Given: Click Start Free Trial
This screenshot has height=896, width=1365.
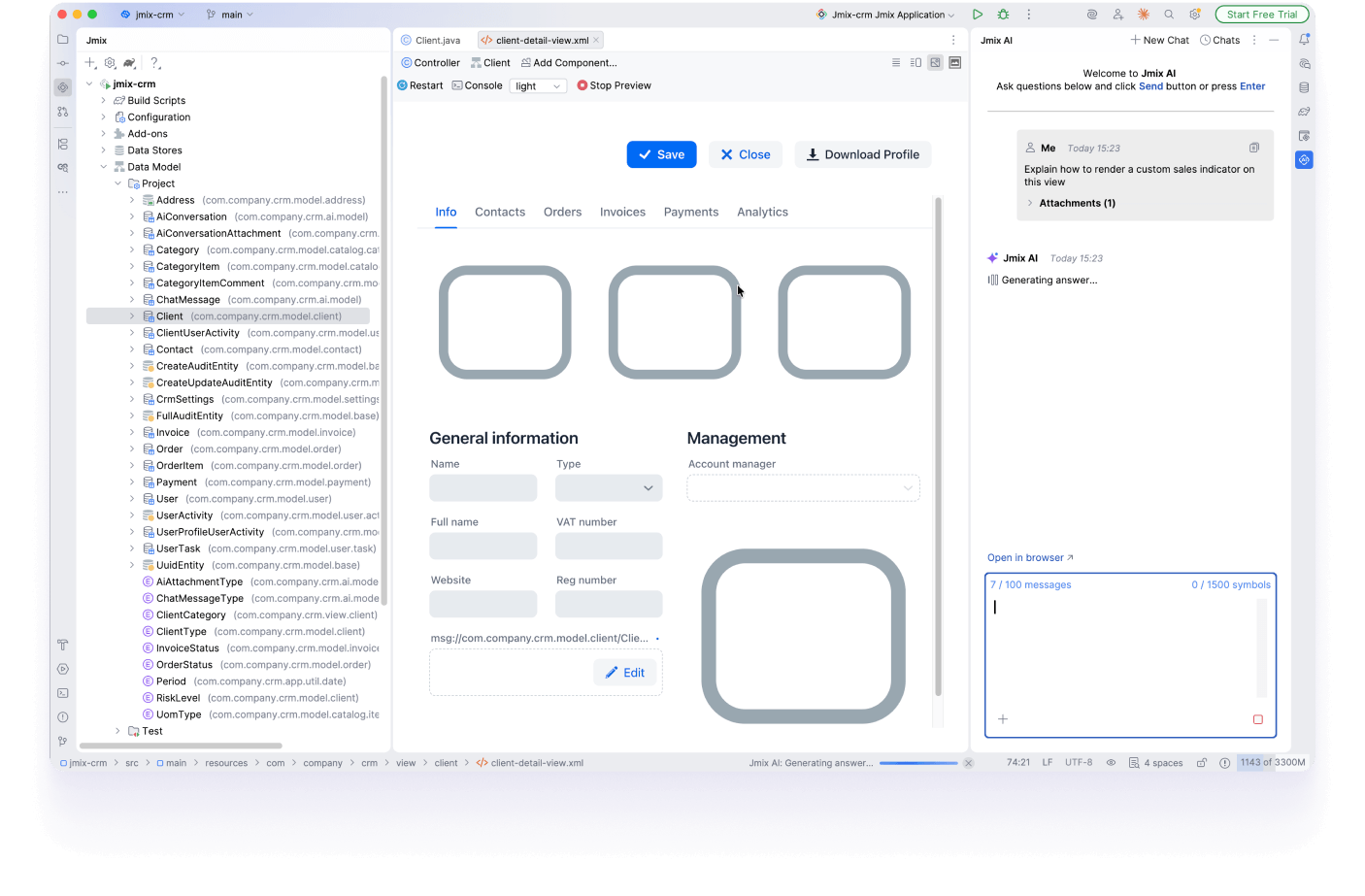Looking at the screenshot, I should [1262, 15].
